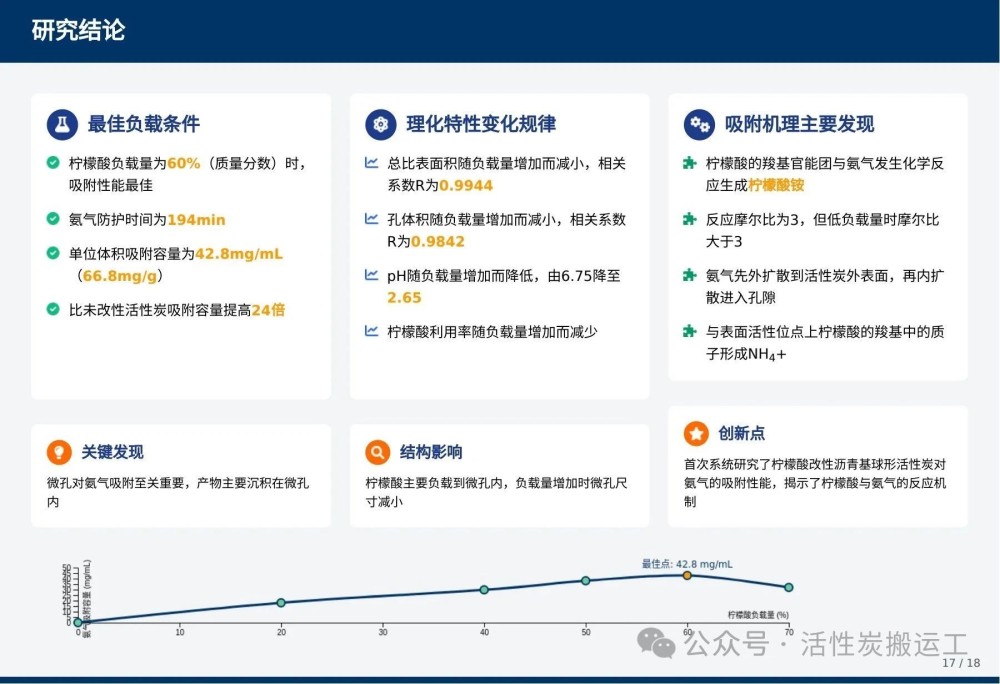Click the flask icon beside 最佳负载条件

[62, 124]
